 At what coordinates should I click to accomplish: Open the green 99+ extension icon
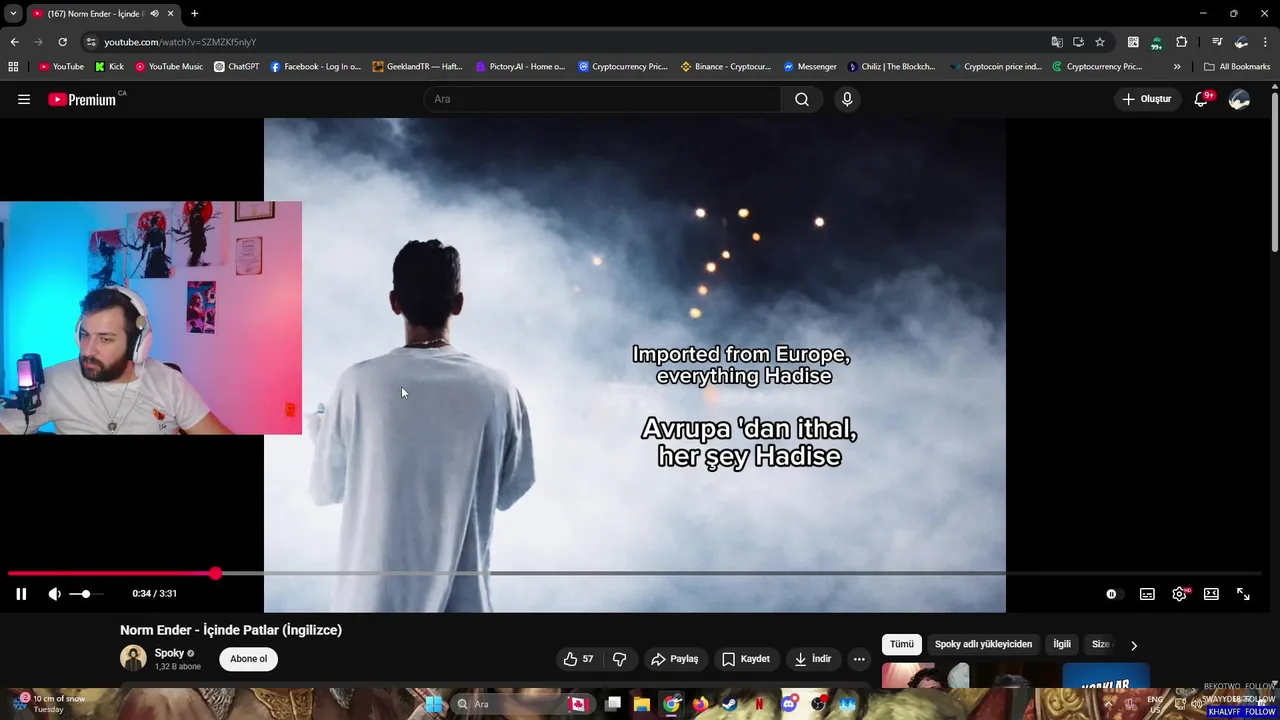click(1157, 42)
